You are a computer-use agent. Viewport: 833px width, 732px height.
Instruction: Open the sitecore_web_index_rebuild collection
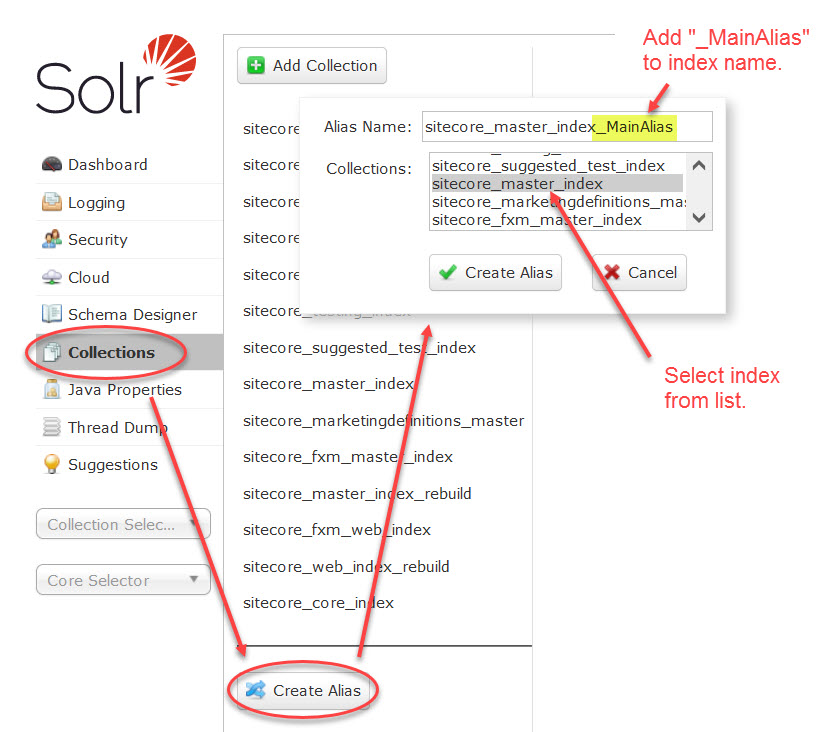coord(346,566)
